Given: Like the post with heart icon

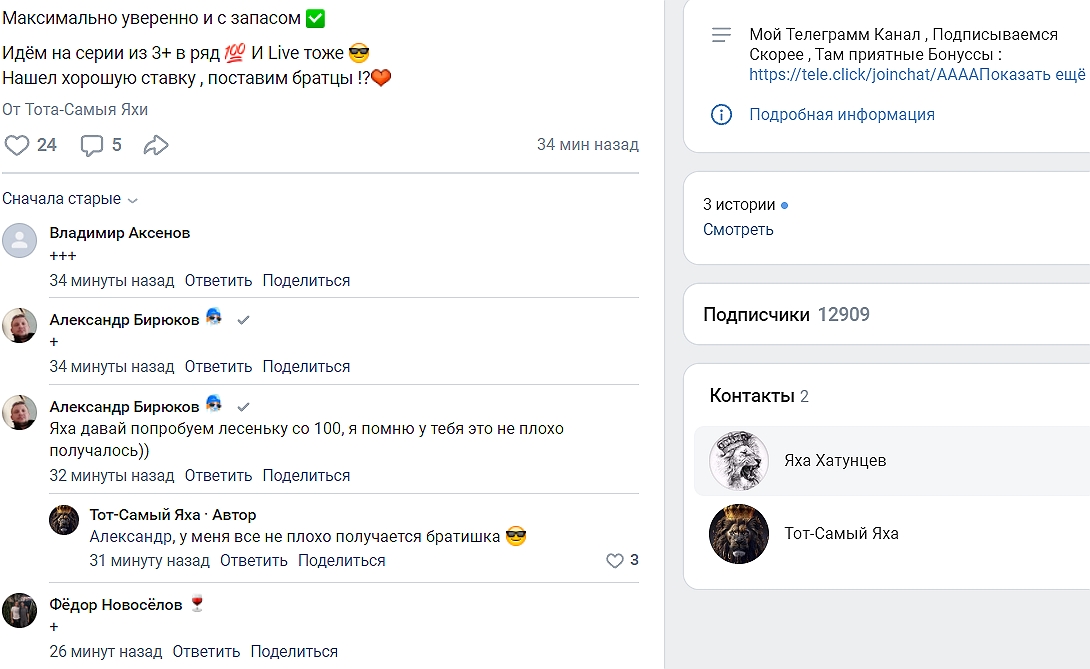Looking at the screenshot, I should click(17, 146).
